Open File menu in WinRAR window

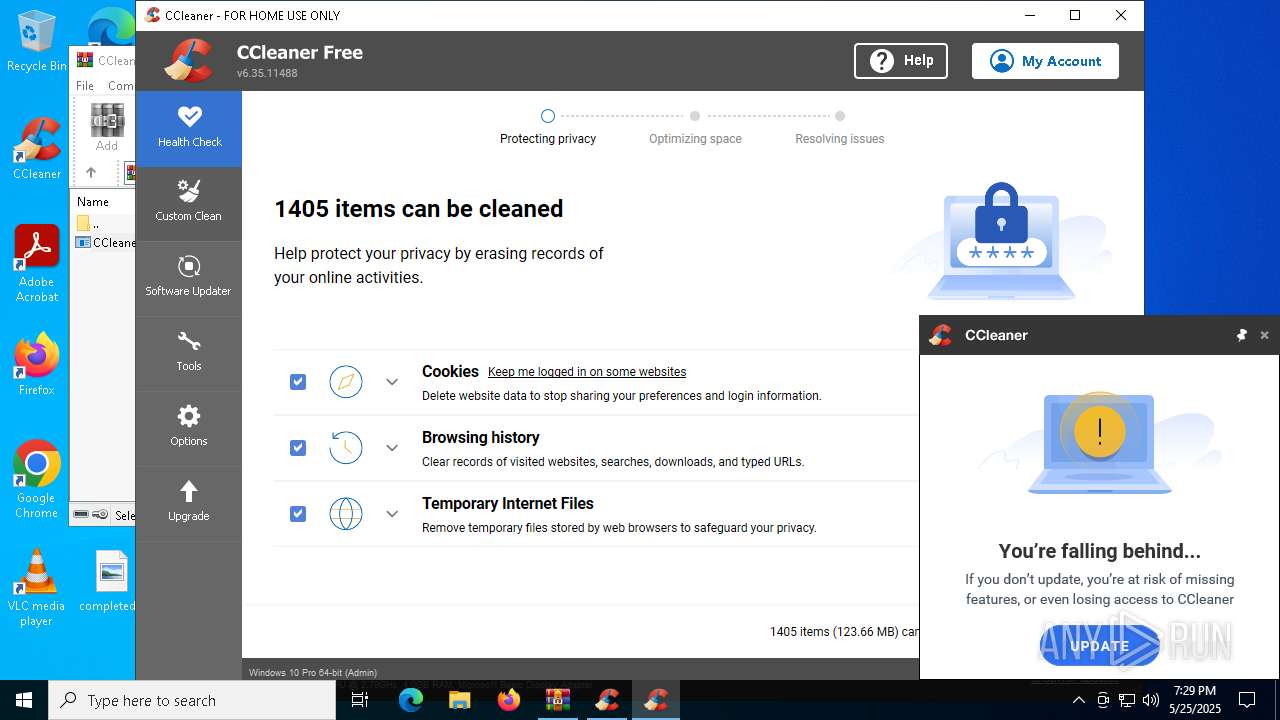[x=85, y=86]
